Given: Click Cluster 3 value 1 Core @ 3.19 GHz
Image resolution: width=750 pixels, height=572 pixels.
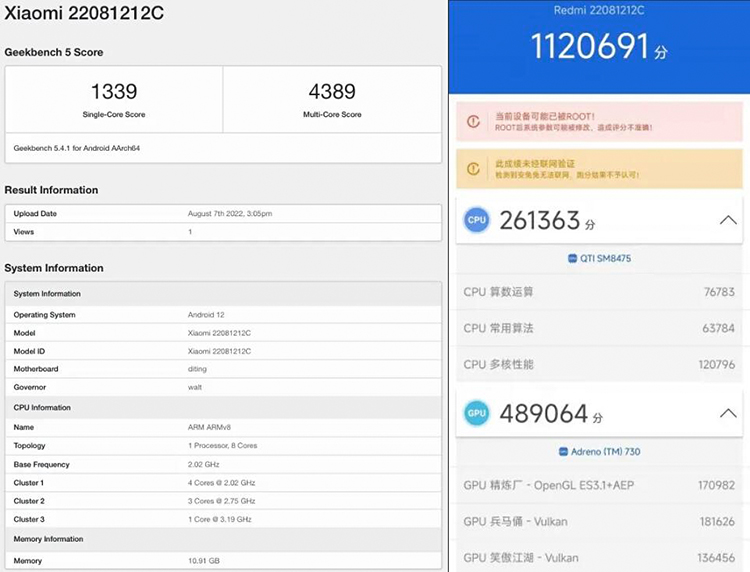Looking at the screenshot, I should pyautogui.click(x=220, y=519).
